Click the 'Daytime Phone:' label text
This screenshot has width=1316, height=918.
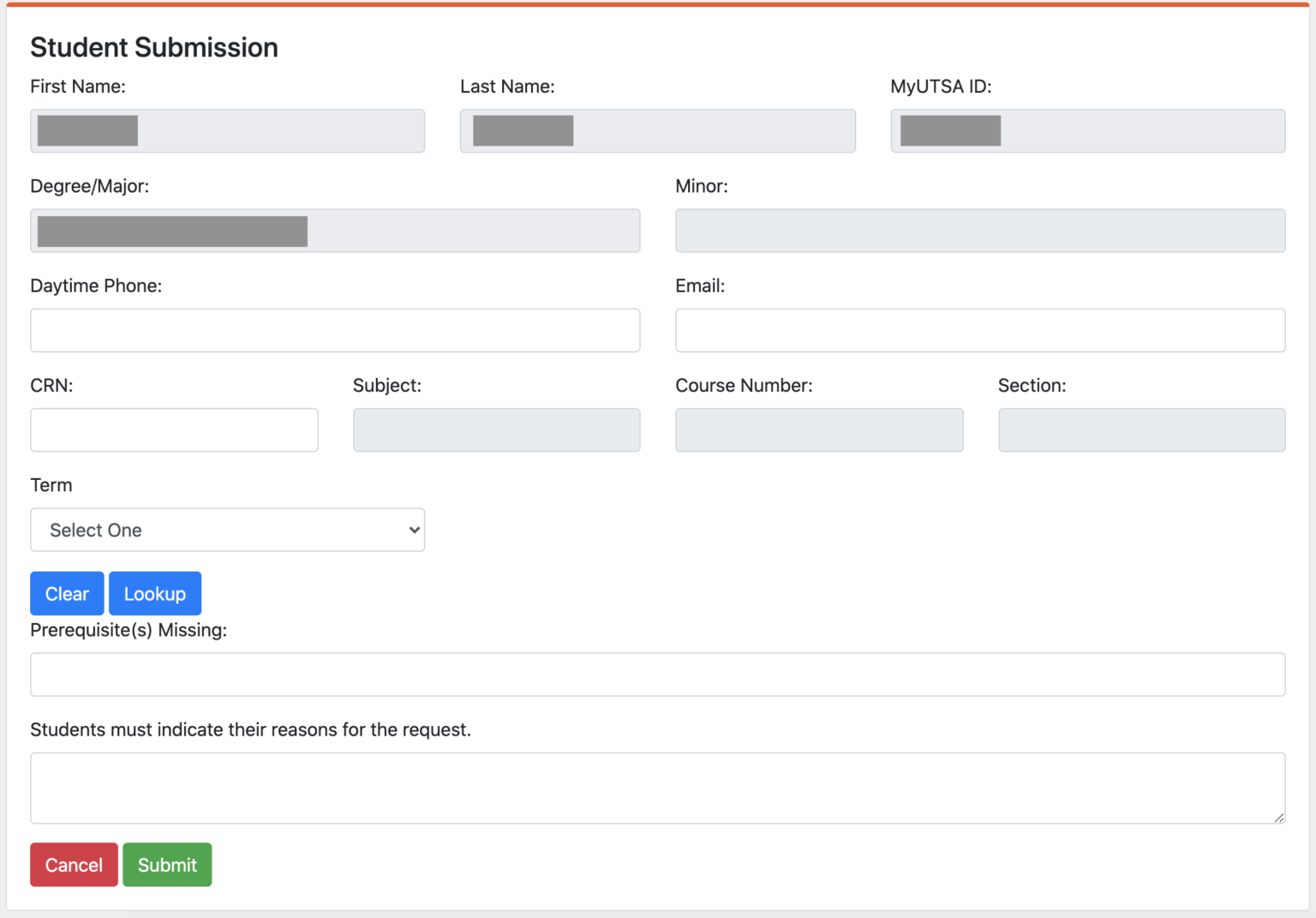[96, 286]
